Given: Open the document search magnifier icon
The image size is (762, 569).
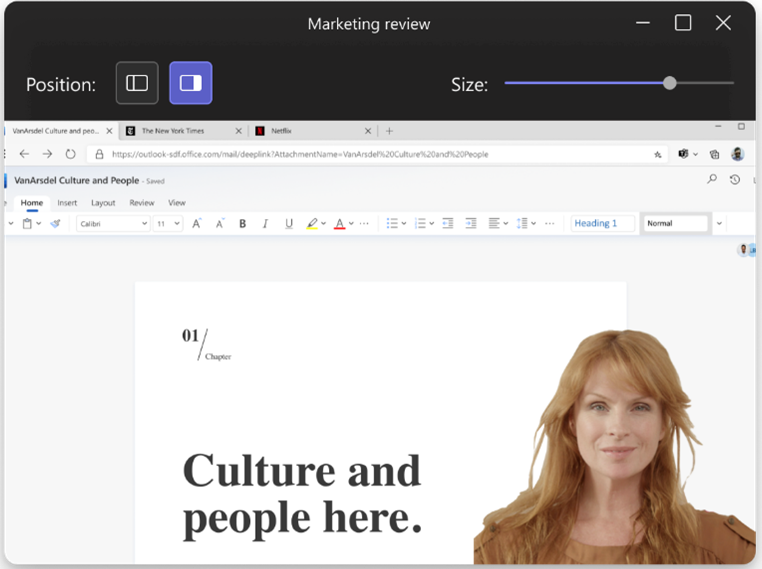Looking at the screenshot, I should pyautogui.click(x=712, y=180).
